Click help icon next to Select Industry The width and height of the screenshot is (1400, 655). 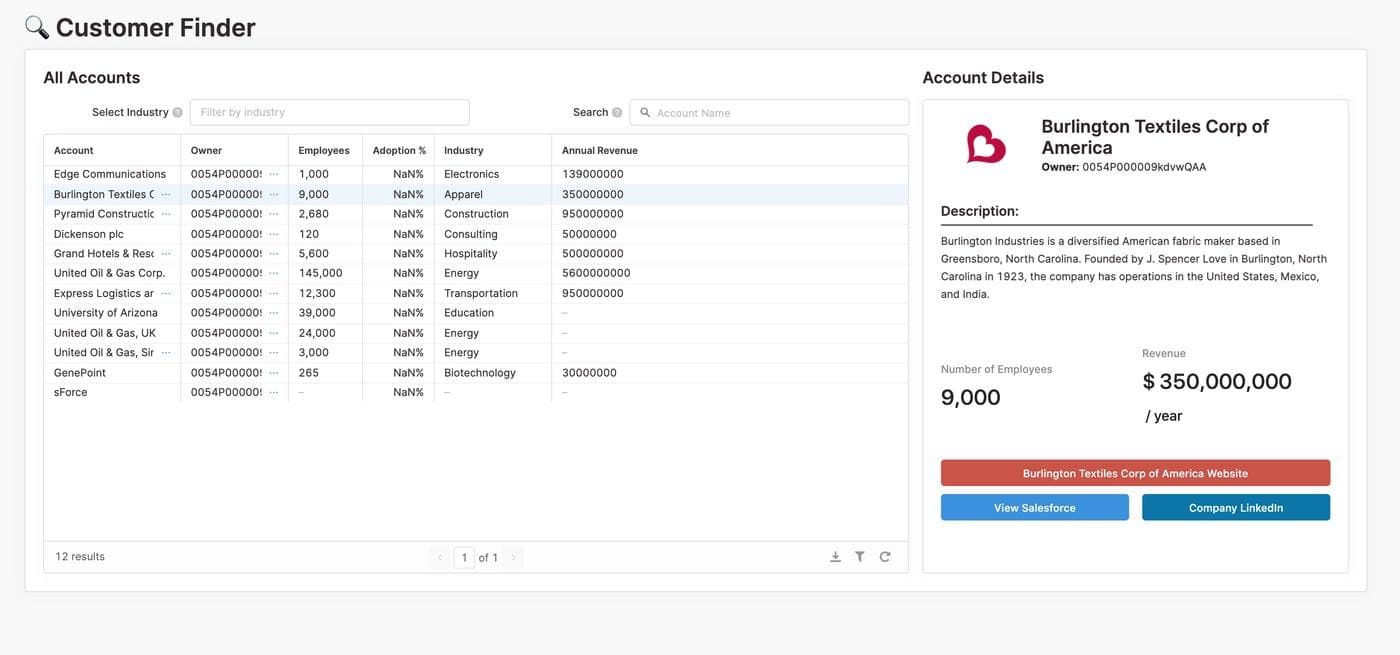pos(178,113)
